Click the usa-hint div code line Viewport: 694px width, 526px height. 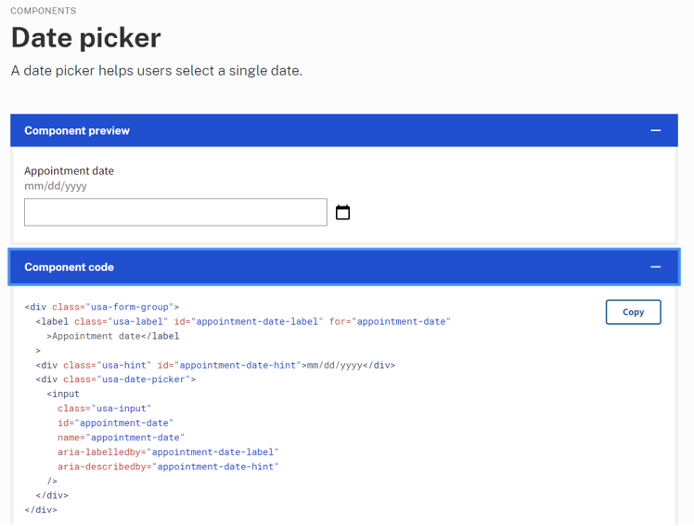coord(216,365)
